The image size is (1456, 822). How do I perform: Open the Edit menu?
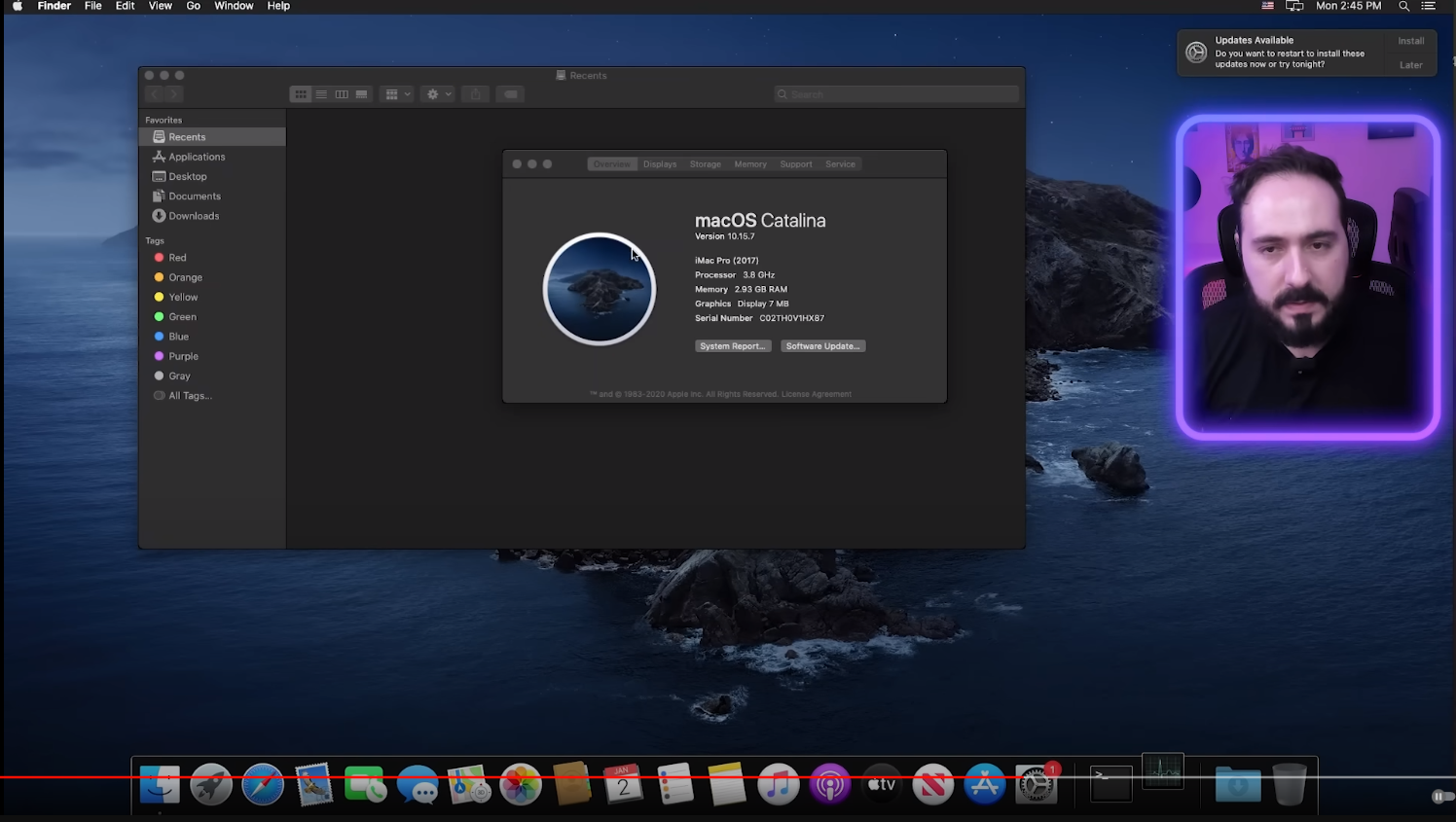pos(126,6)
